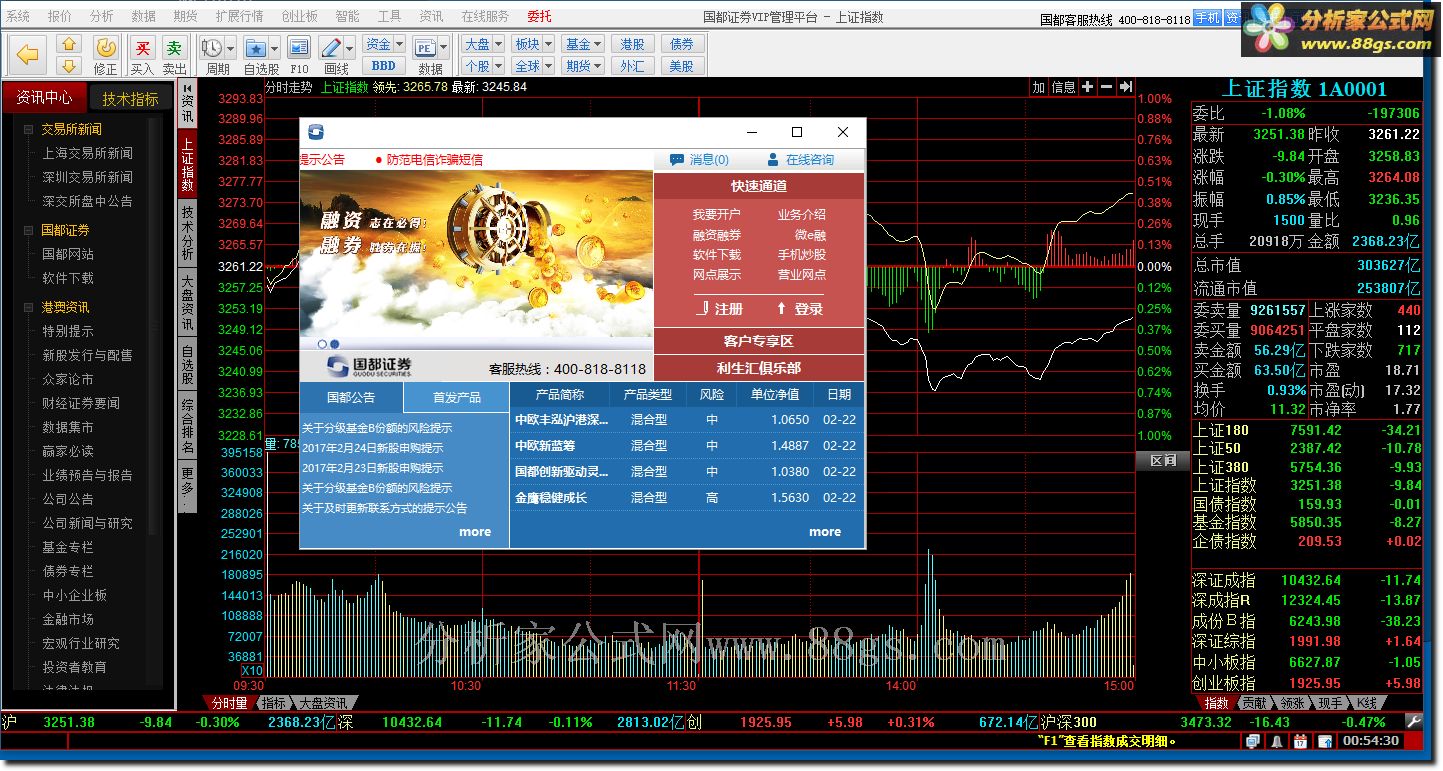Click the 买入 buy icon

click(143, 48)
